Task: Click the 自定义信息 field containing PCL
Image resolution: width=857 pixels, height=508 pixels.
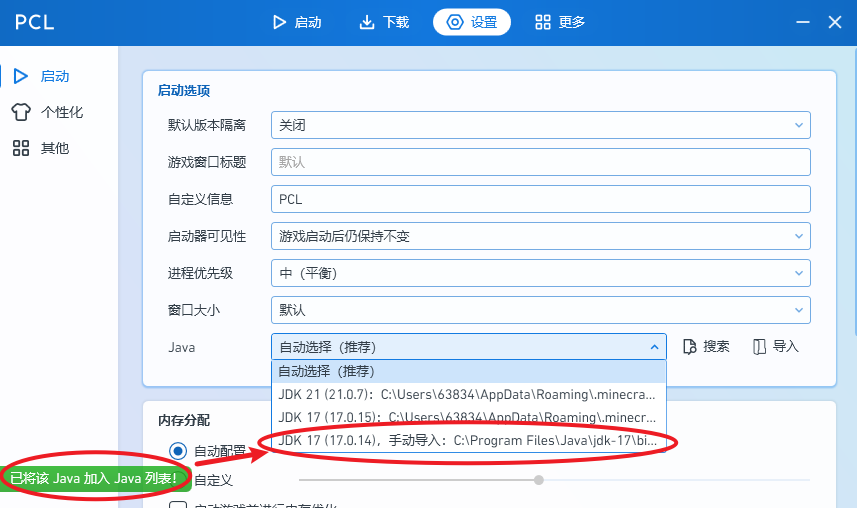Action: click(541, 199)
